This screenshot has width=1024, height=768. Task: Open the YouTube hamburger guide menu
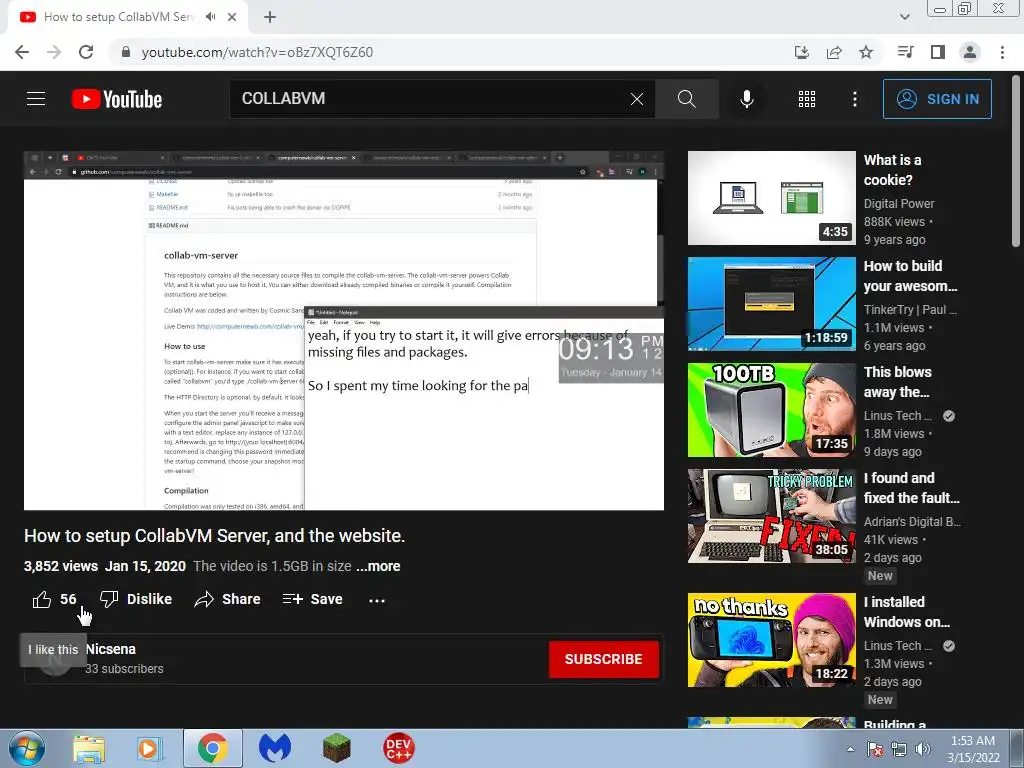coord(36,99)
